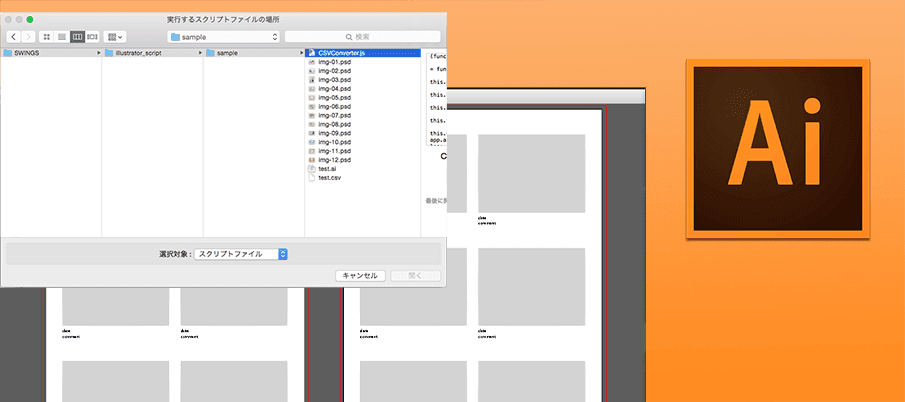Viewport: 905px width, 402px height.
Task: Go forward with the right chevron button
Action: click(x=28, y=37)
